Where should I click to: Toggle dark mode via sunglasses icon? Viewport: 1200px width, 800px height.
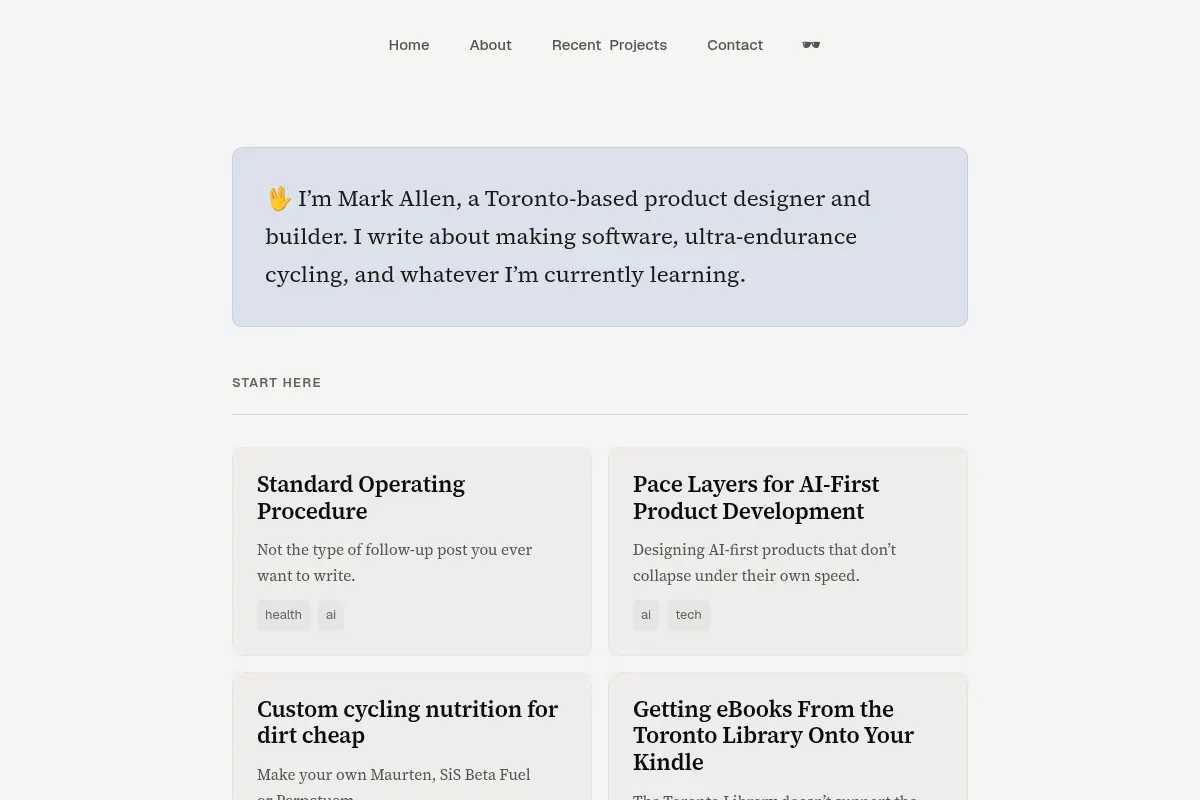(811, 45)
